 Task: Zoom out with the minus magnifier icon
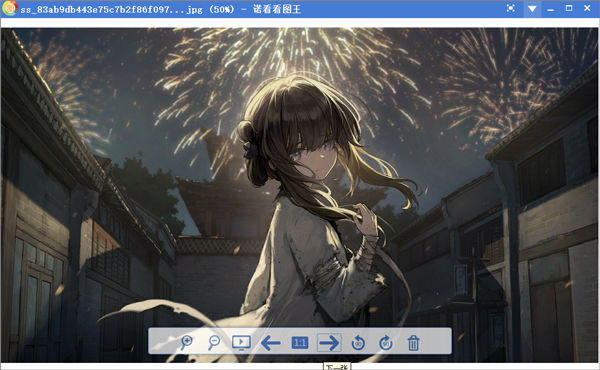pos(214,342)
